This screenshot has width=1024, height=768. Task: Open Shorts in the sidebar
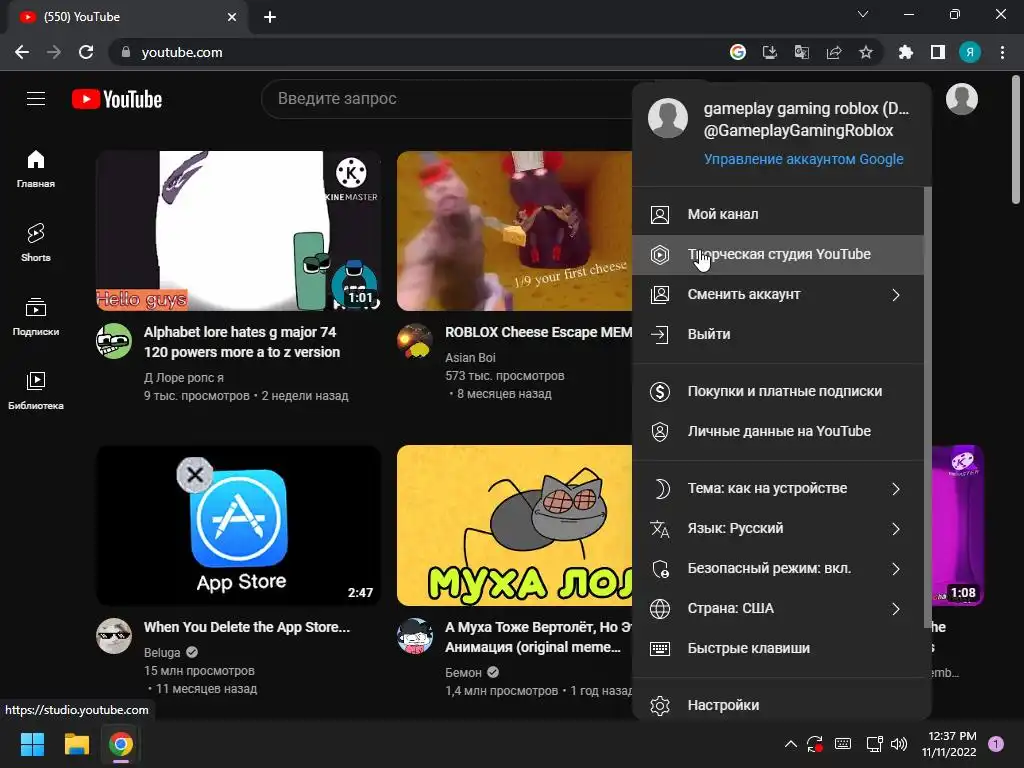pyautogui.click(x=36, y=243)
